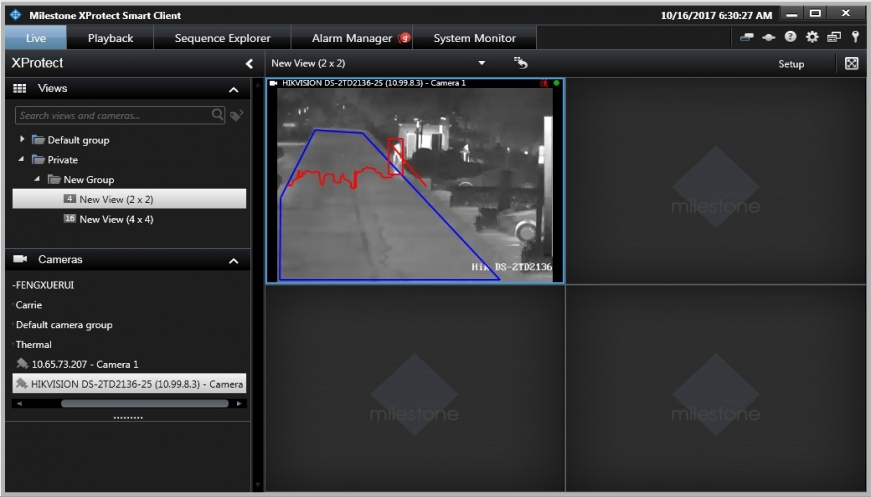Image resolution: width=871 pixels, height=497 pixels.
Task: Open the New View (2 x 2) dropdown arrow
Action: coord(482,63)
